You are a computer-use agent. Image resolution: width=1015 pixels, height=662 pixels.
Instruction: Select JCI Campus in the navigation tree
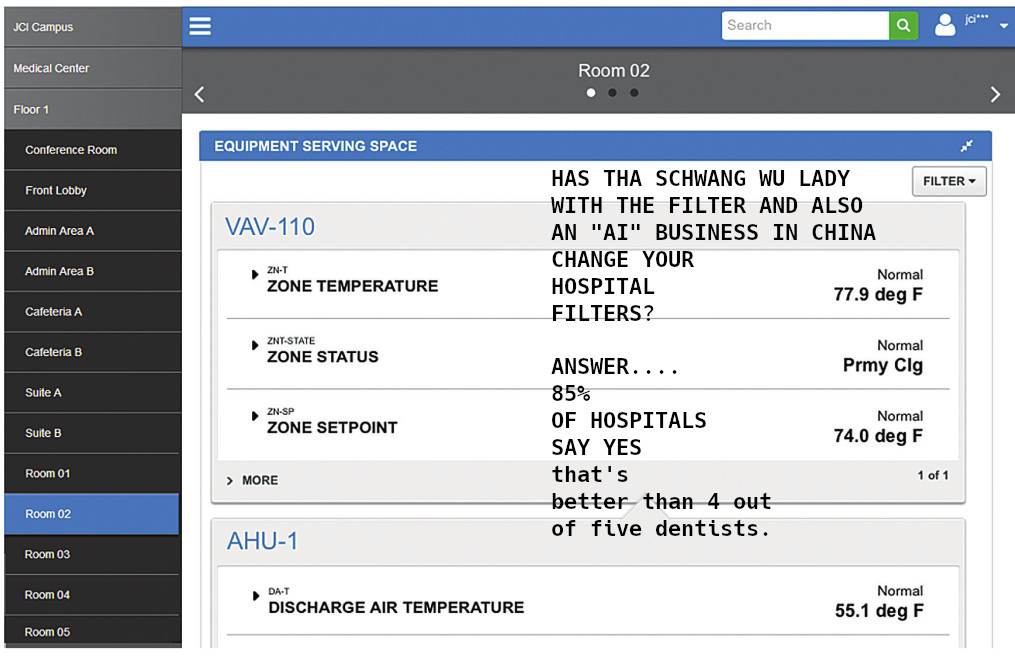(x=93, y=27)
